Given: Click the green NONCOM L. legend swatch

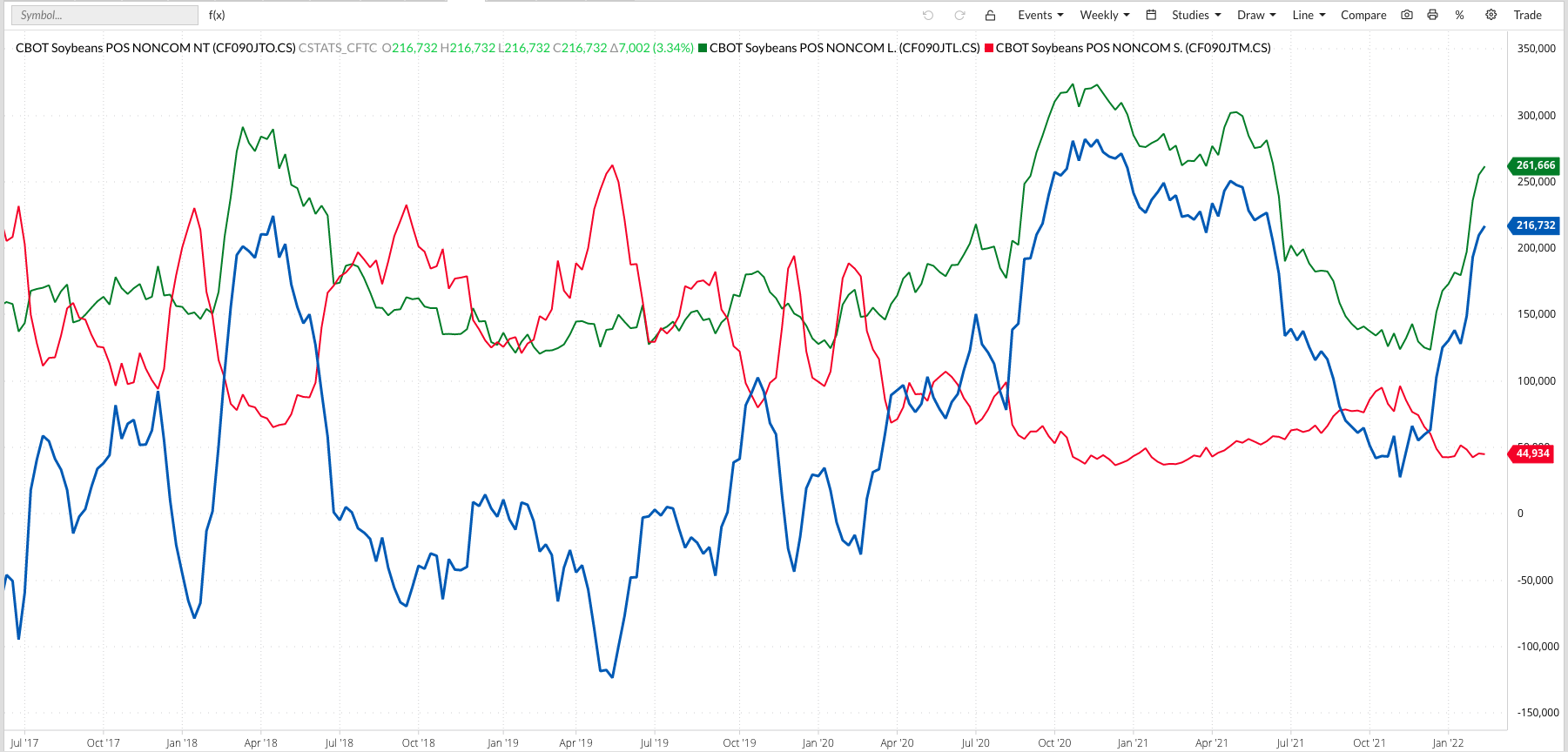Looking at the screenshot, I should [703, 48].
